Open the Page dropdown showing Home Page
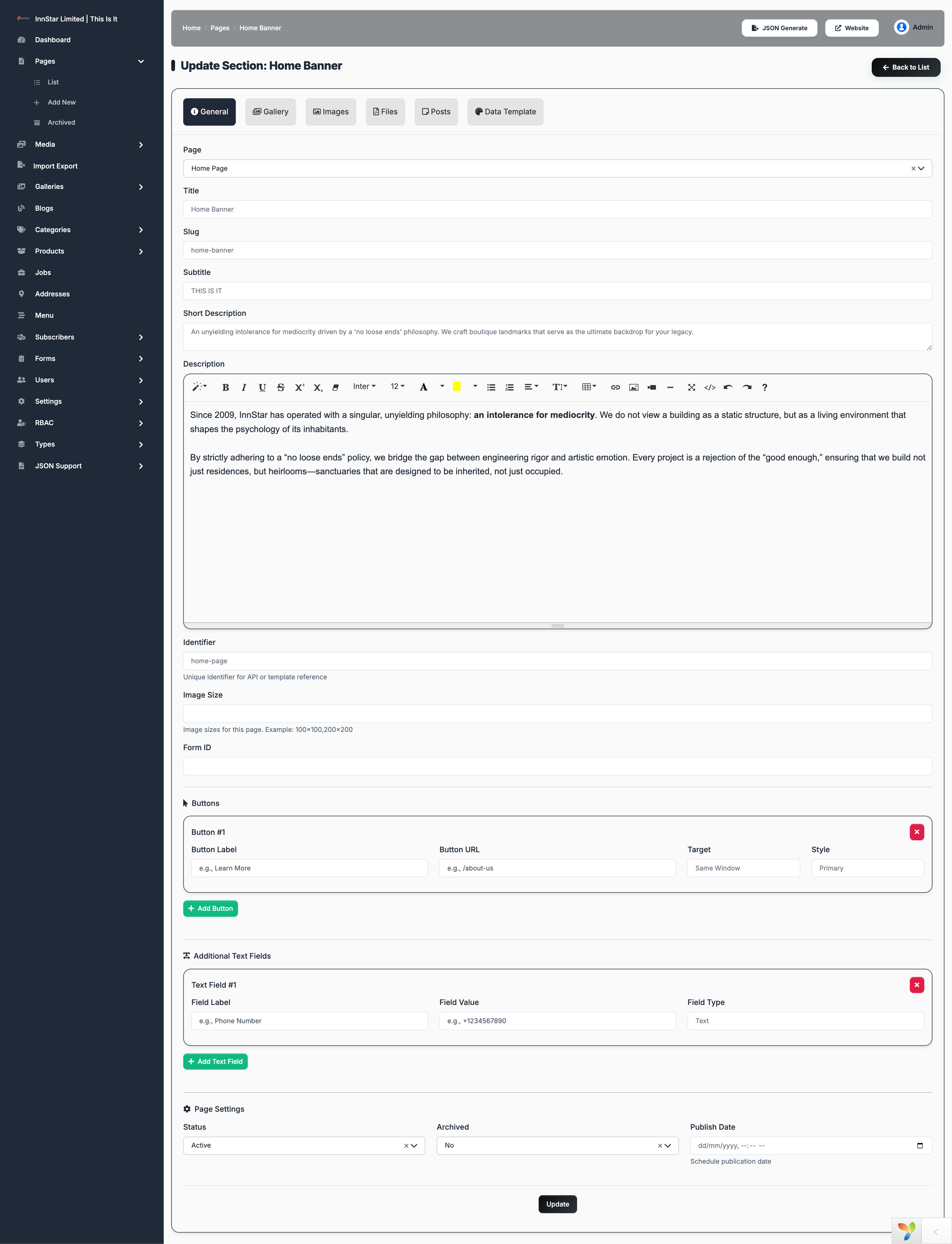Viewport: 952px width, 1244px height. tap(557, 168)
